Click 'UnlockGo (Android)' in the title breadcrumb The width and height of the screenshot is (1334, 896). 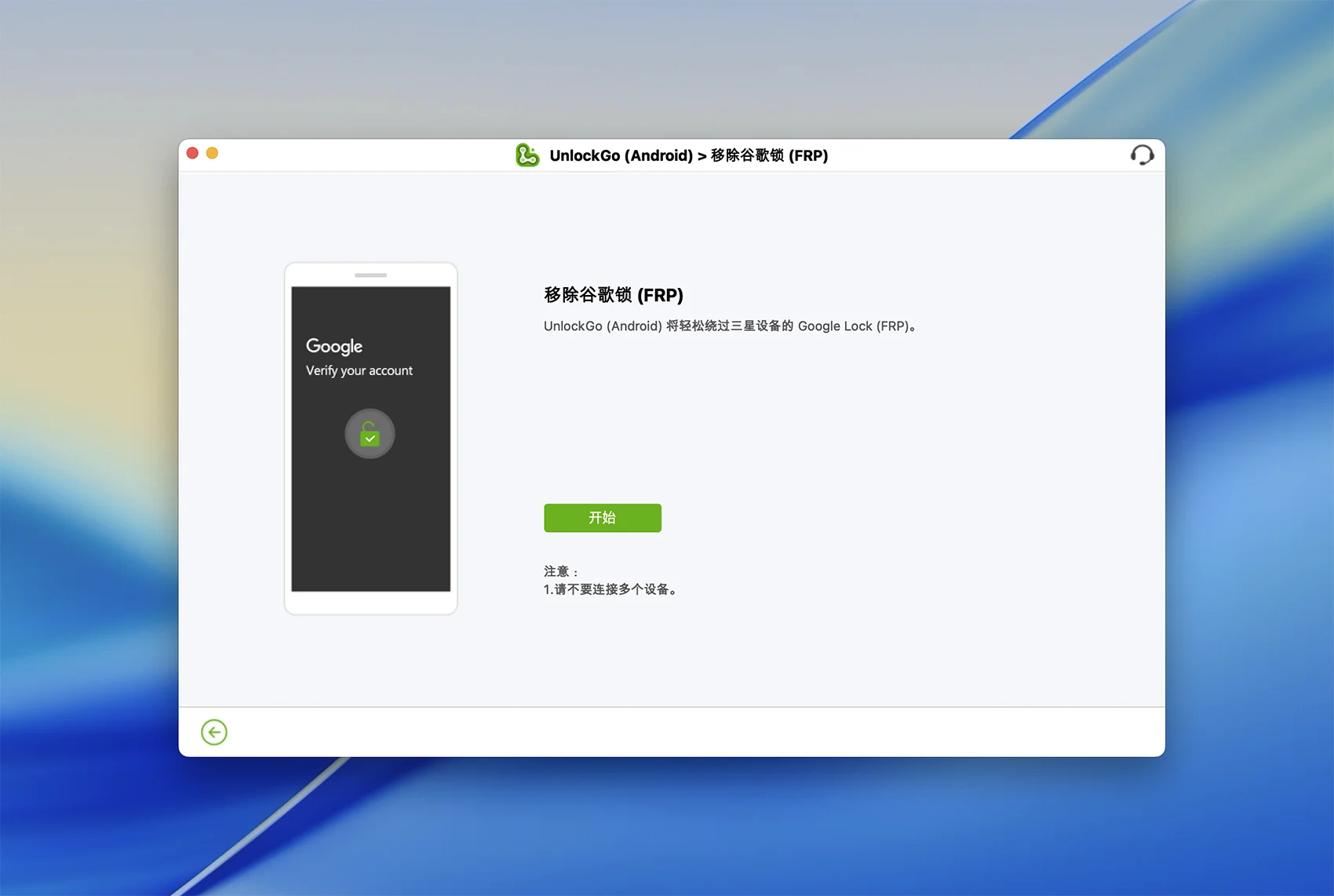pyautogui.click(x=621, y=155)
